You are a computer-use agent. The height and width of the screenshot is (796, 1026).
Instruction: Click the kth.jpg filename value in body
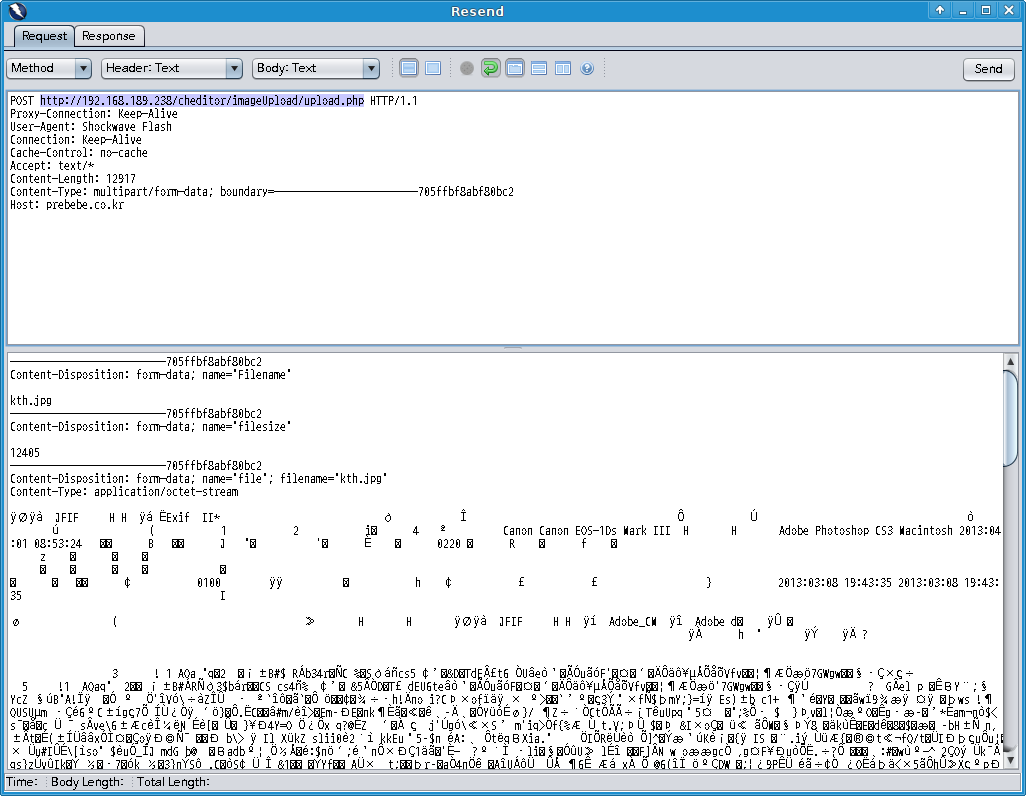[30, 401]
